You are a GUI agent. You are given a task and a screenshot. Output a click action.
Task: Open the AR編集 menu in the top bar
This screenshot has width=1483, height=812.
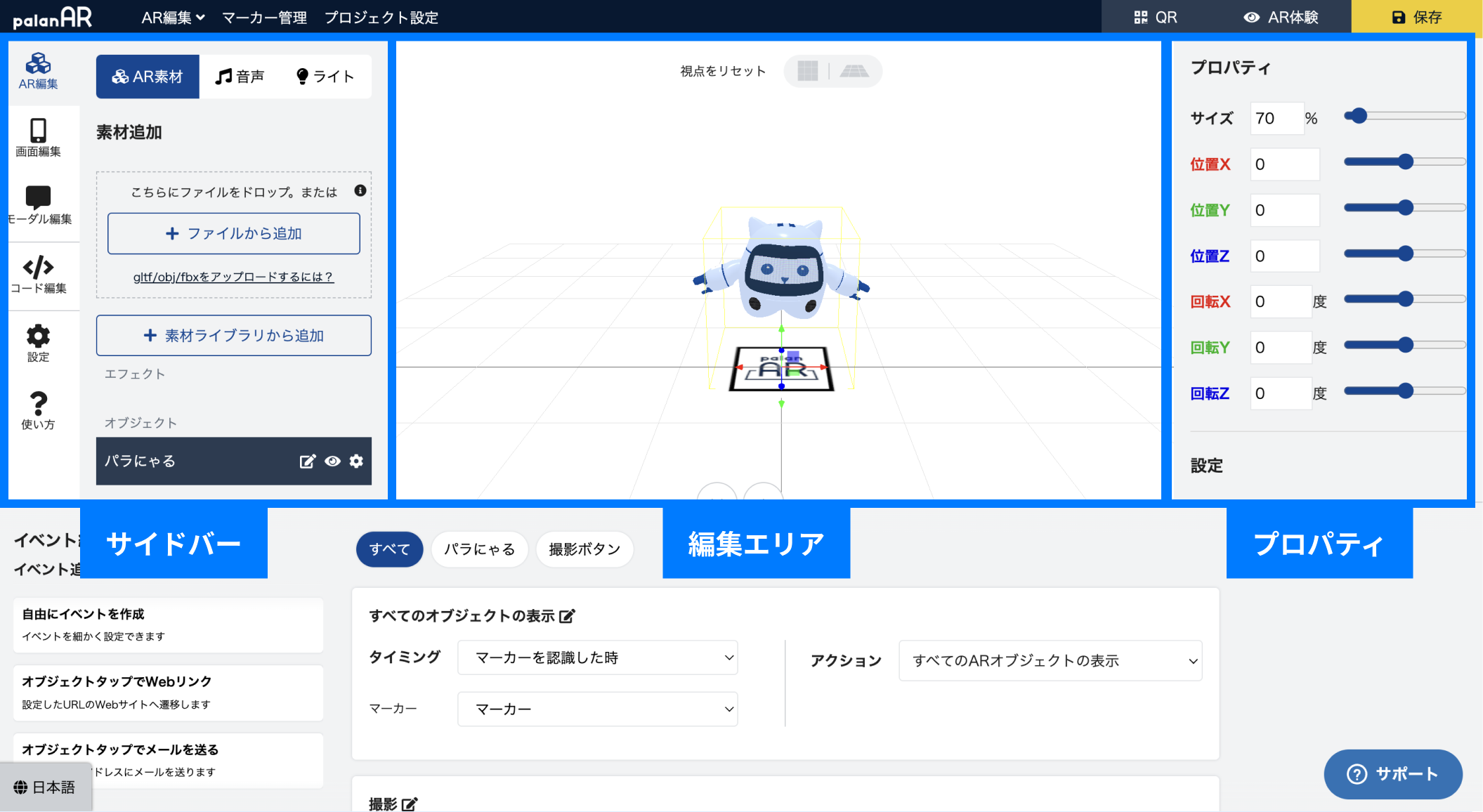173,18
